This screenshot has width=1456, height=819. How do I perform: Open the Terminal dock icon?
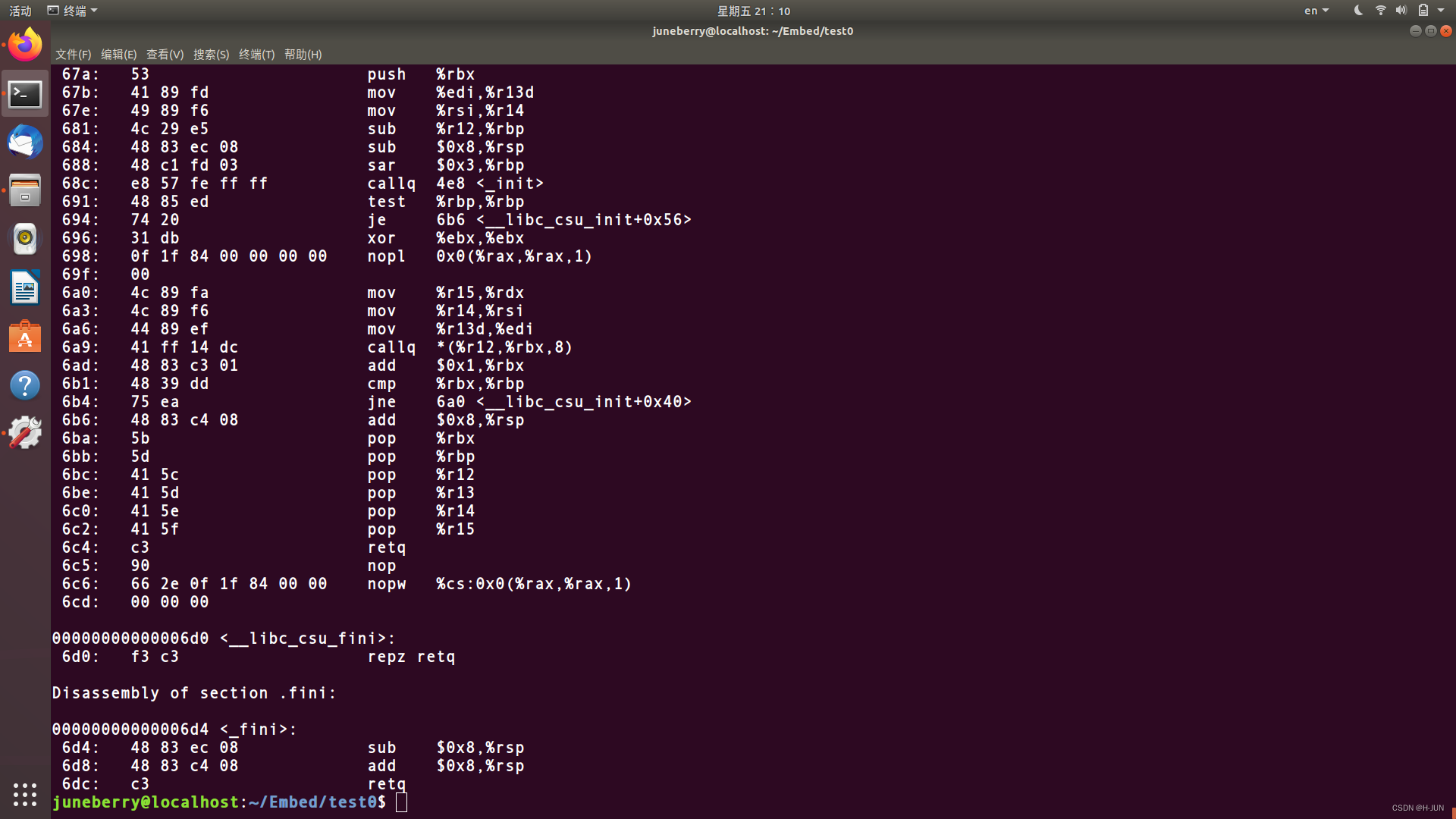coord(25,94)
